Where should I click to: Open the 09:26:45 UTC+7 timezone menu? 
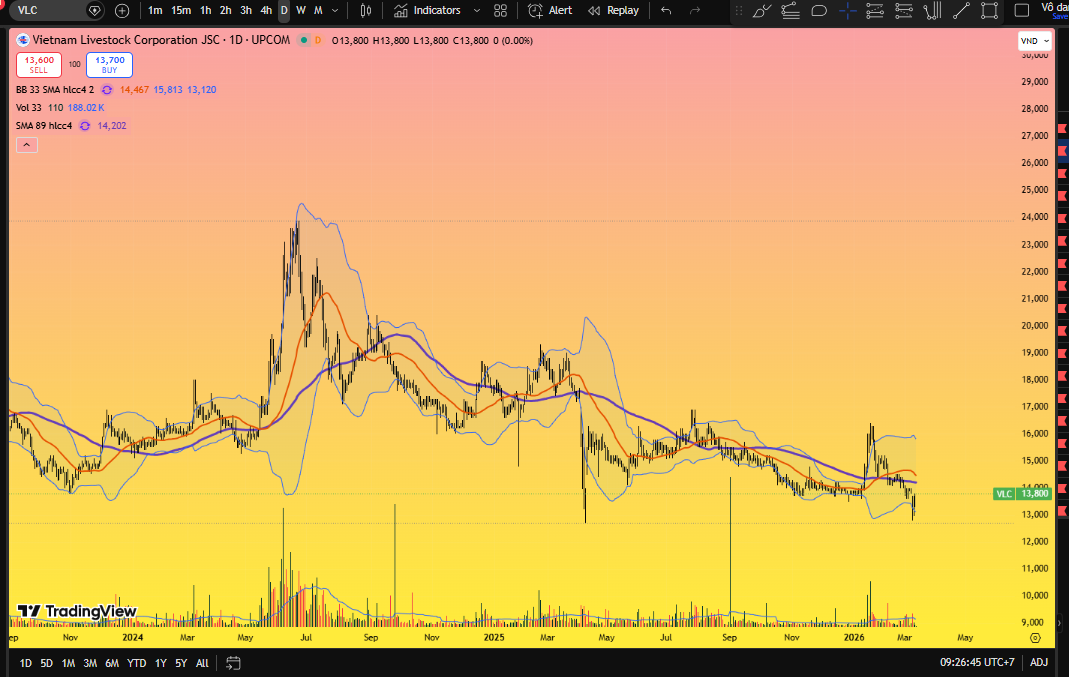coord(977,662)
